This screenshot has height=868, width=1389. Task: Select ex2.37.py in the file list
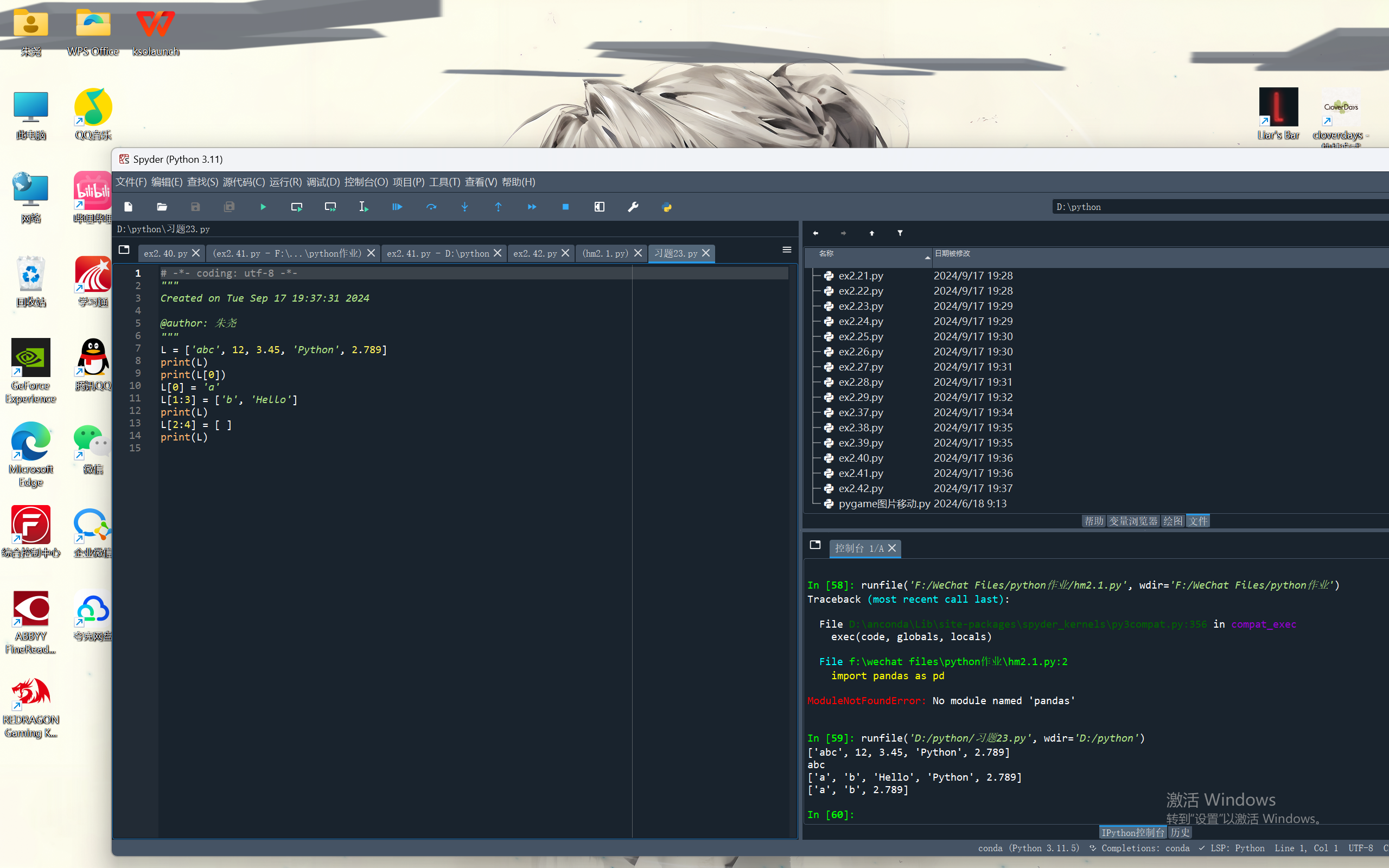(861, 412)
